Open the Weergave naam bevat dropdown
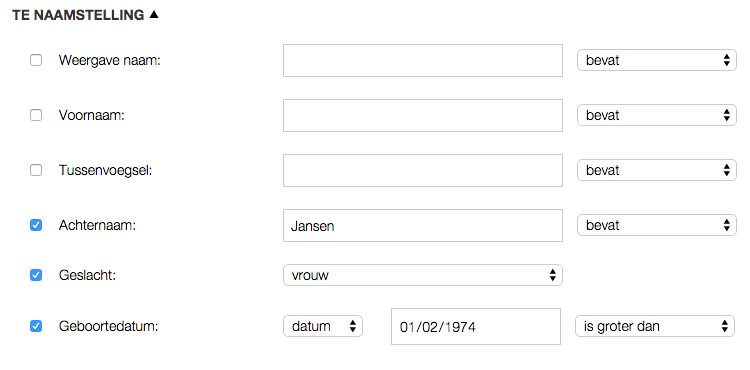The width and height of the screenshot is (750, 370). click(x=657, y=60)
